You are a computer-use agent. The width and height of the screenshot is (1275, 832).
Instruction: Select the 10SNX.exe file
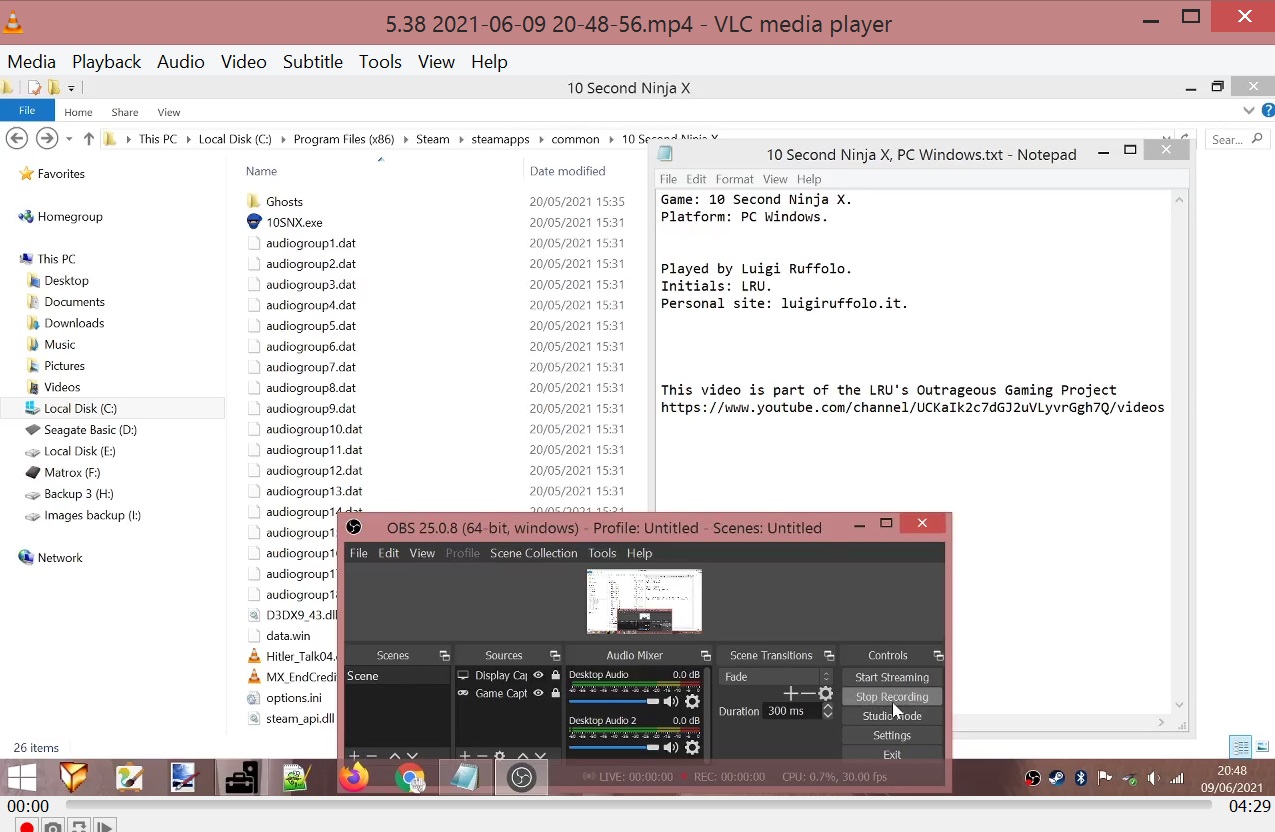click(x=294, y=222)
